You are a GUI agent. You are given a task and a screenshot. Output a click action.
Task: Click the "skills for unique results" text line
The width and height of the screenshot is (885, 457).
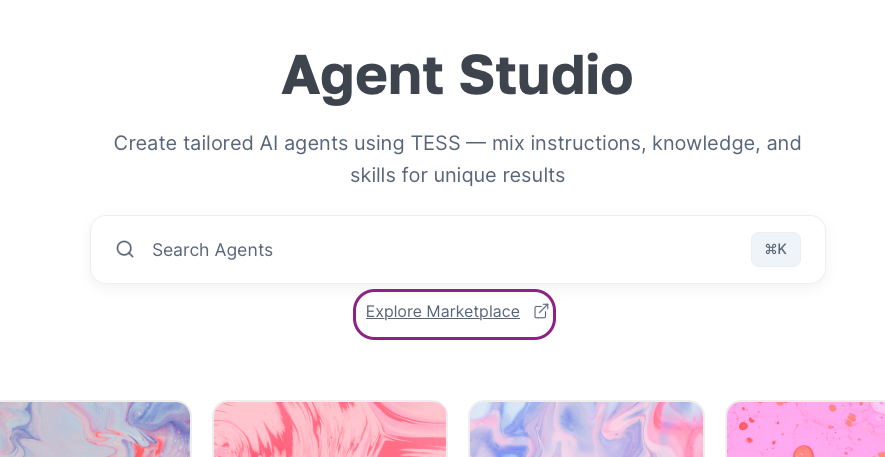458,175
